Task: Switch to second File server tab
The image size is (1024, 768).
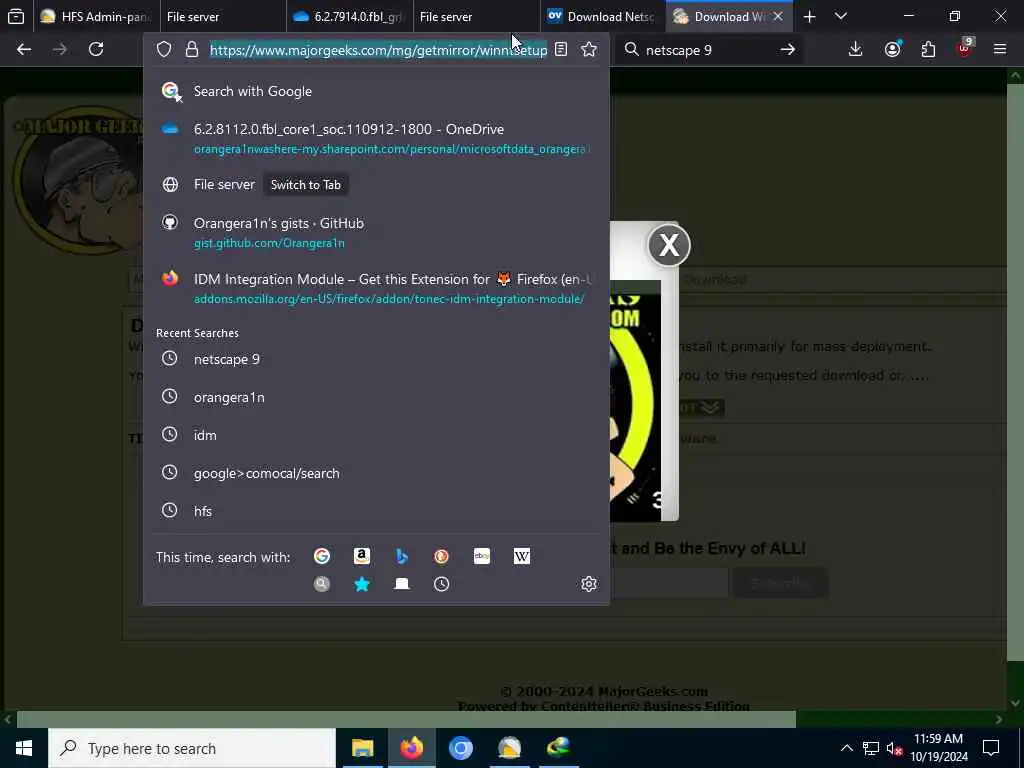Action: coord(476,16)
